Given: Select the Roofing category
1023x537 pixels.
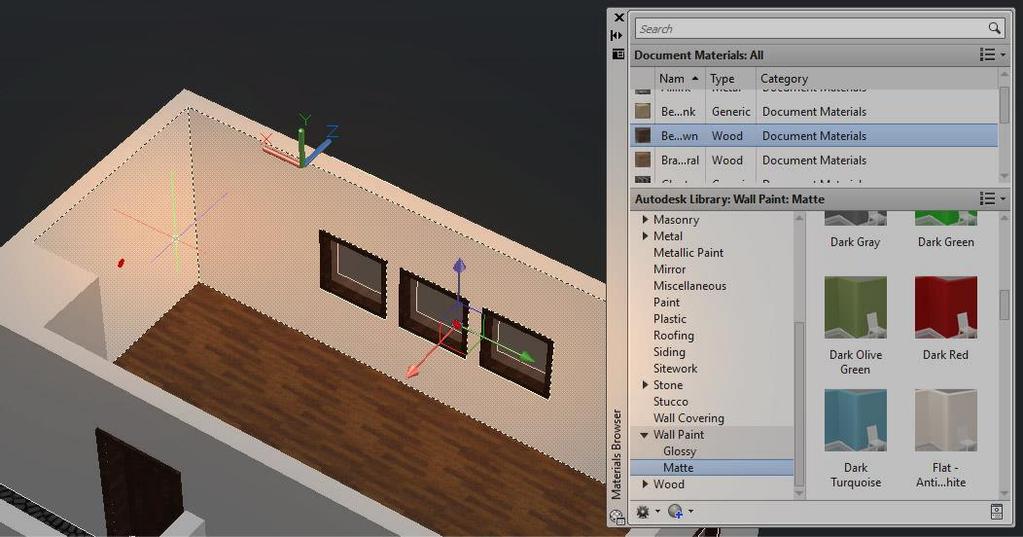Looking at the screenshot, I should coord(673,335).
